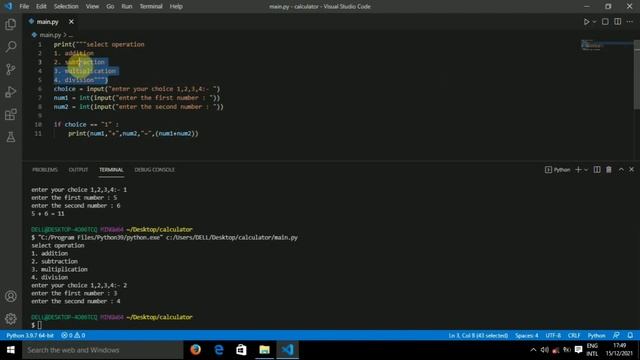Open the Selection menu
The height and width of the screenshot is (360, 640).
(x=66, y=7)
